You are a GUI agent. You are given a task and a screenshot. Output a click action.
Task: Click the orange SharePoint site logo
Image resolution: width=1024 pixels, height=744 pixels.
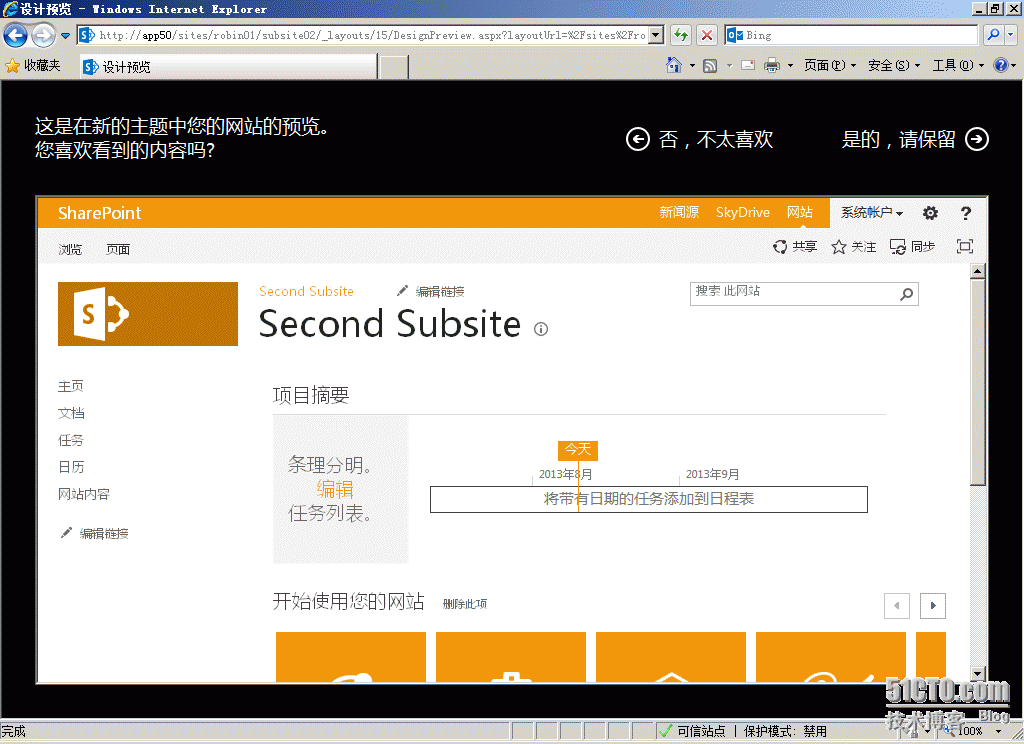pos(148,314)
